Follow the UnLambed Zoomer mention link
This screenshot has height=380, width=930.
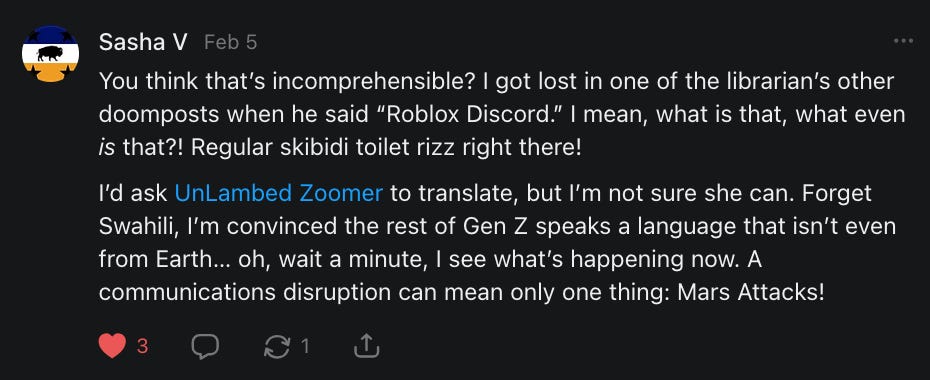click(x=279, y=194)
